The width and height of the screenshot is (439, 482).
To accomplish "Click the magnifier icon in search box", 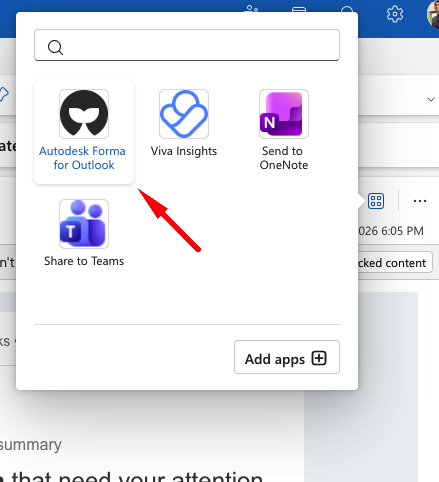I will (x=55, y=47).
